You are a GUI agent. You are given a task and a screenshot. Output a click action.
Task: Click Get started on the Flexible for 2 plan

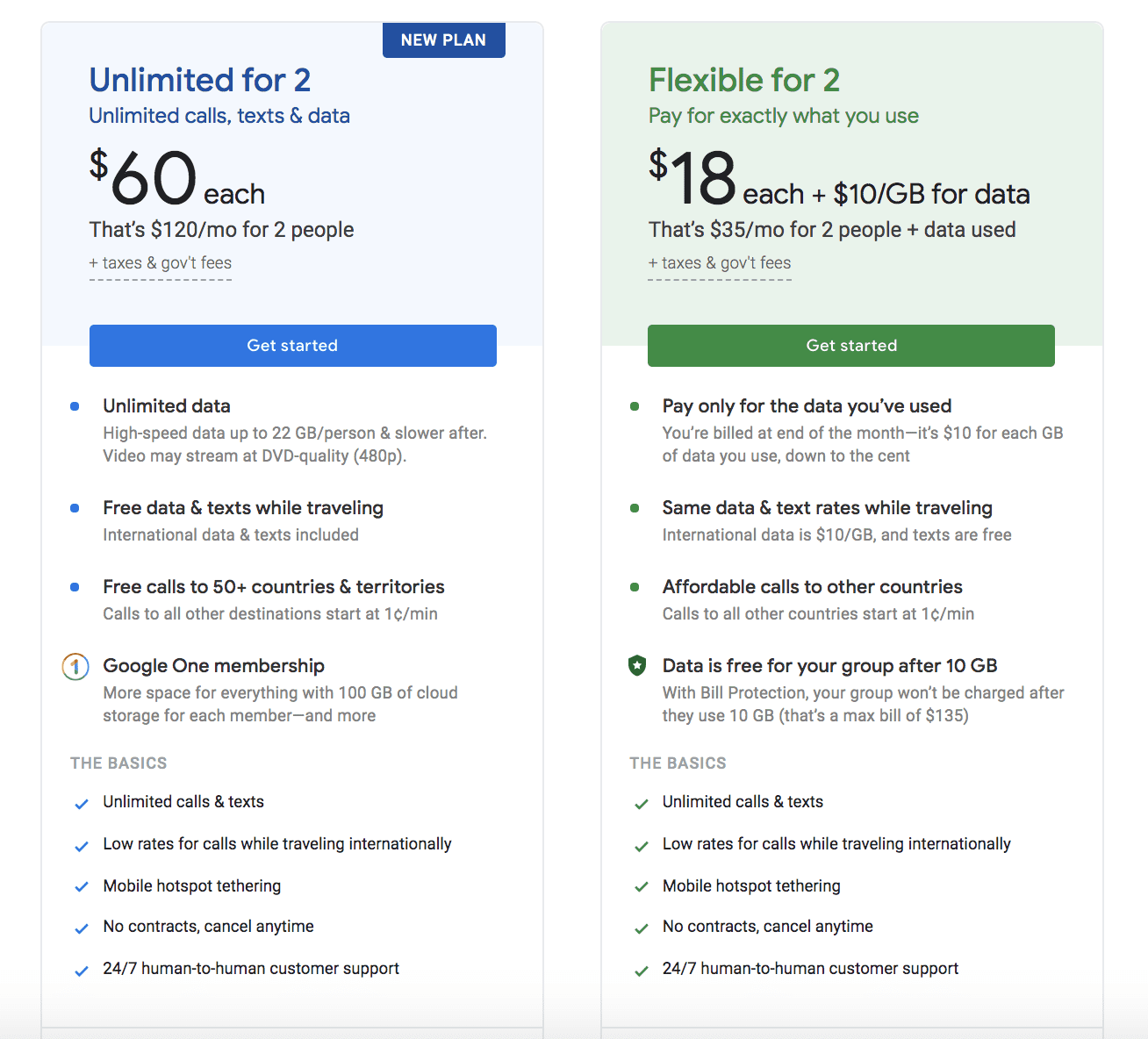click(x=850, y=346)
